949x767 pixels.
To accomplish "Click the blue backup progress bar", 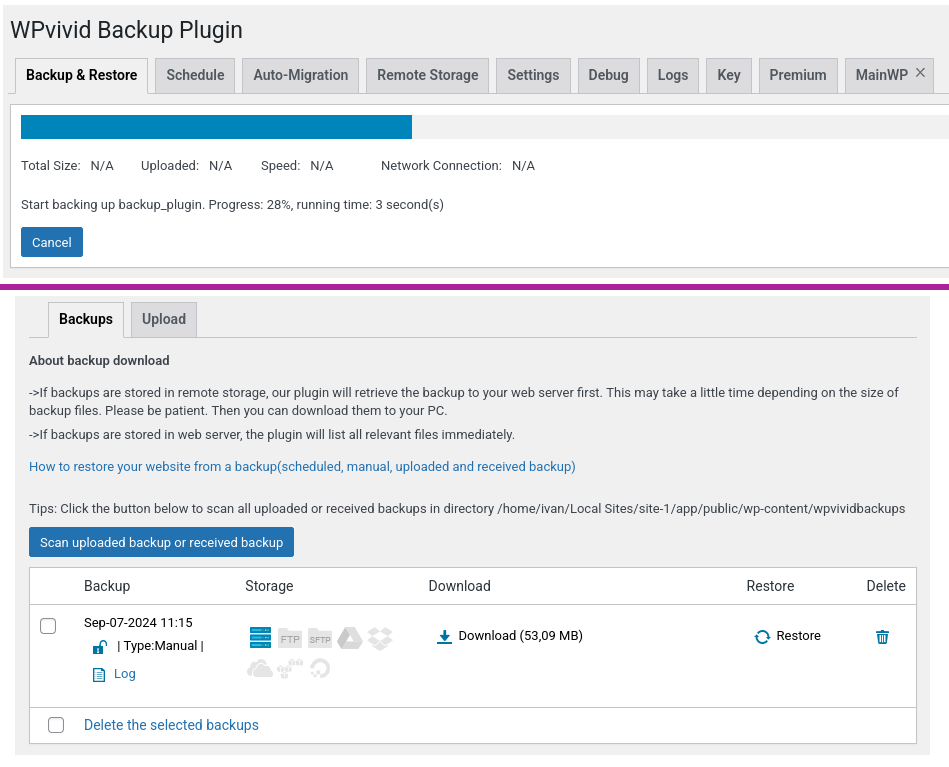I will (x=217, y=127).
